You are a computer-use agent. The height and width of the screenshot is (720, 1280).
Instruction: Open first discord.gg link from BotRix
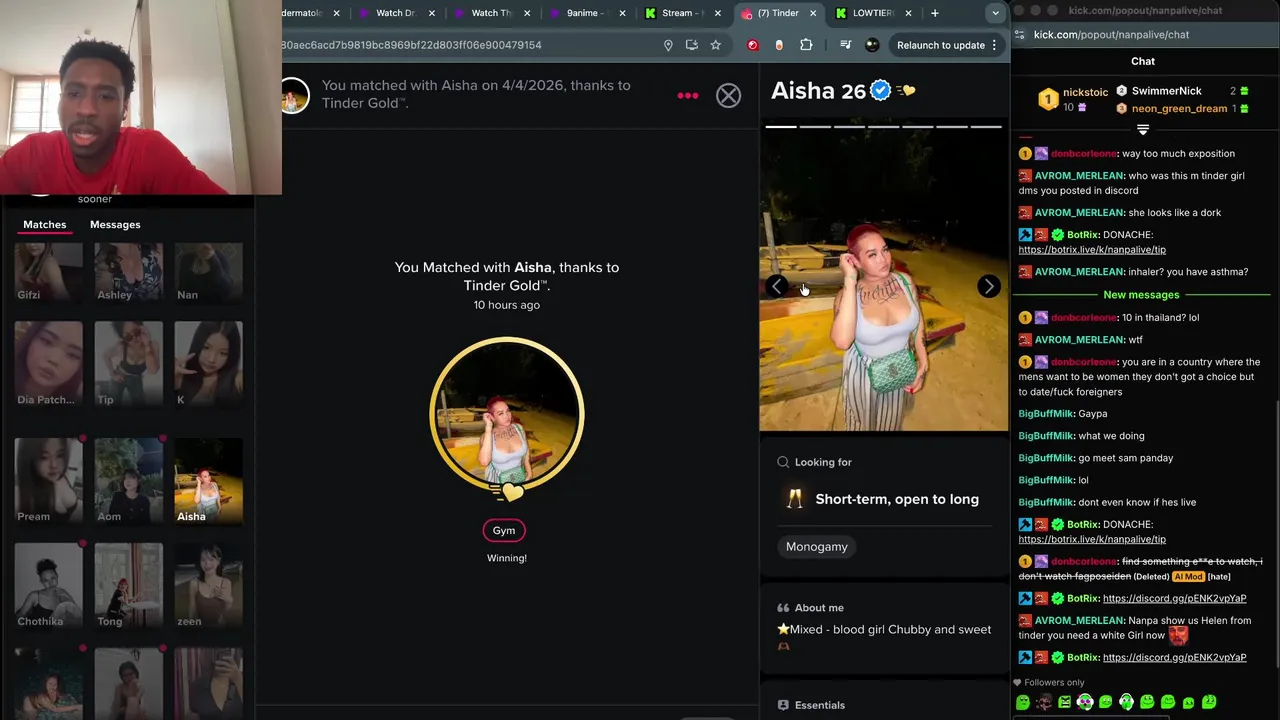(1174, 598)
